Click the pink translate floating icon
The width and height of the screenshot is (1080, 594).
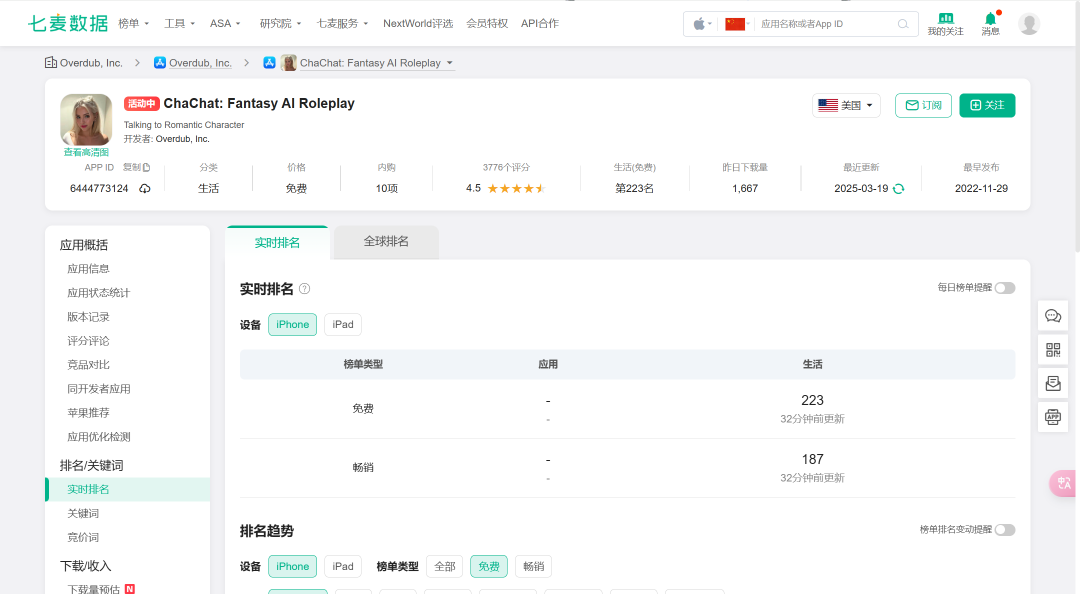click(1063, 483)
